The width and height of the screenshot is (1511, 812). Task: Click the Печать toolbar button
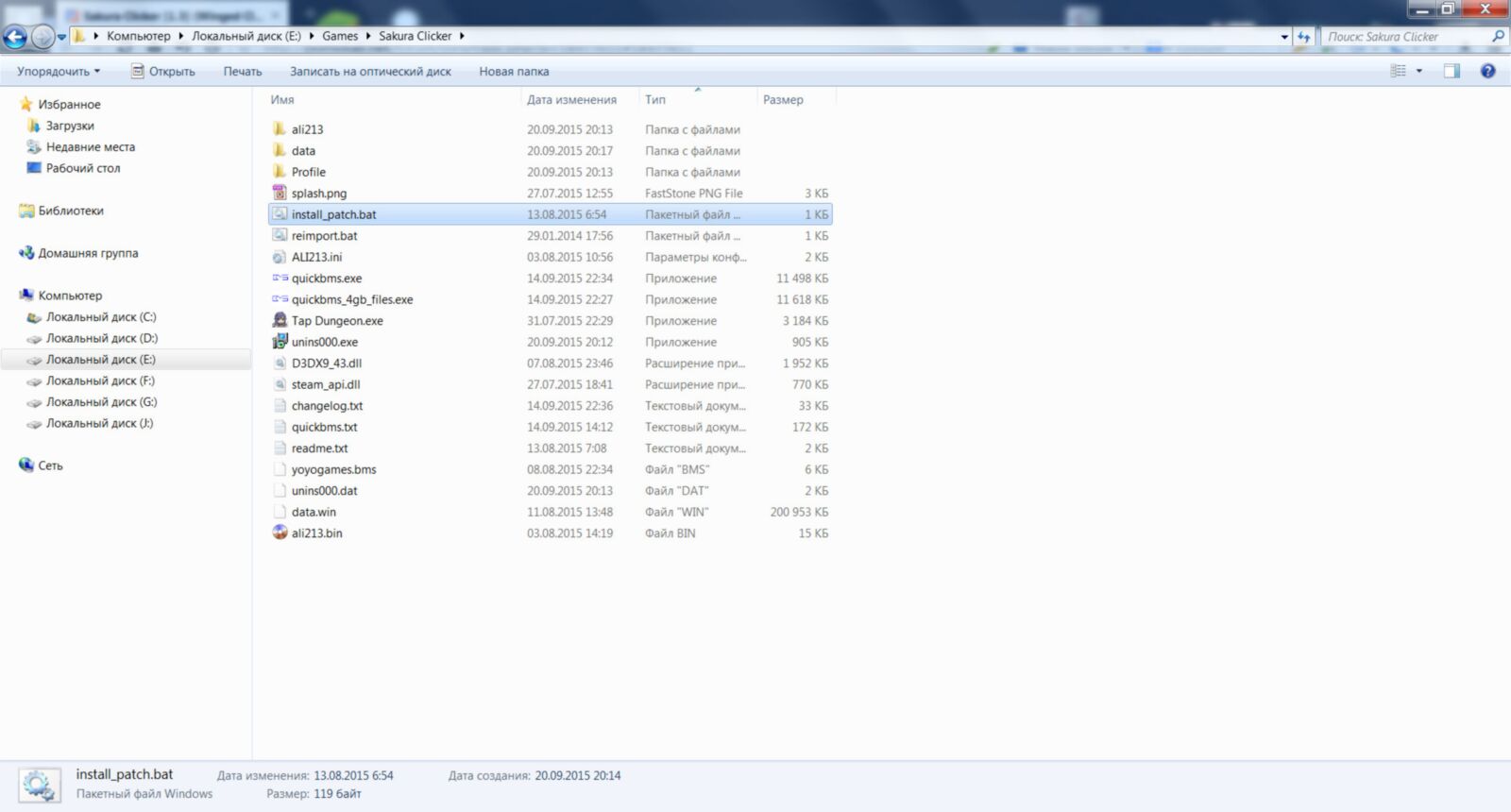click(x=243, y=72)
